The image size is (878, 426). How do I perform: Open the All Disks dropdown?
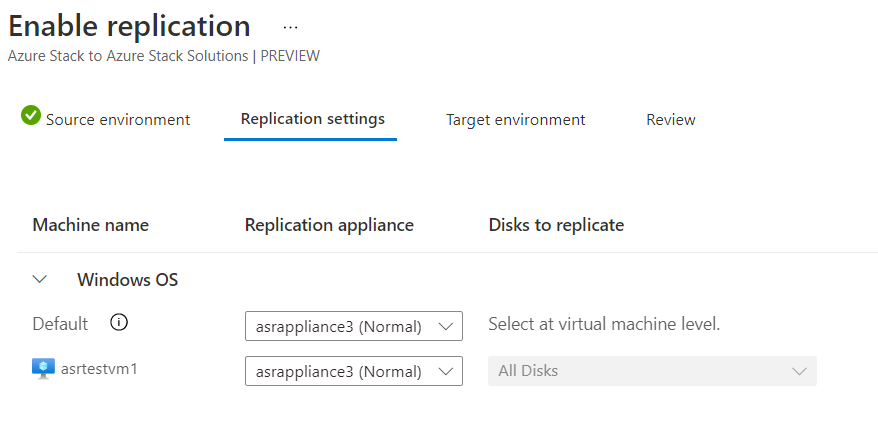coord(652,371)
